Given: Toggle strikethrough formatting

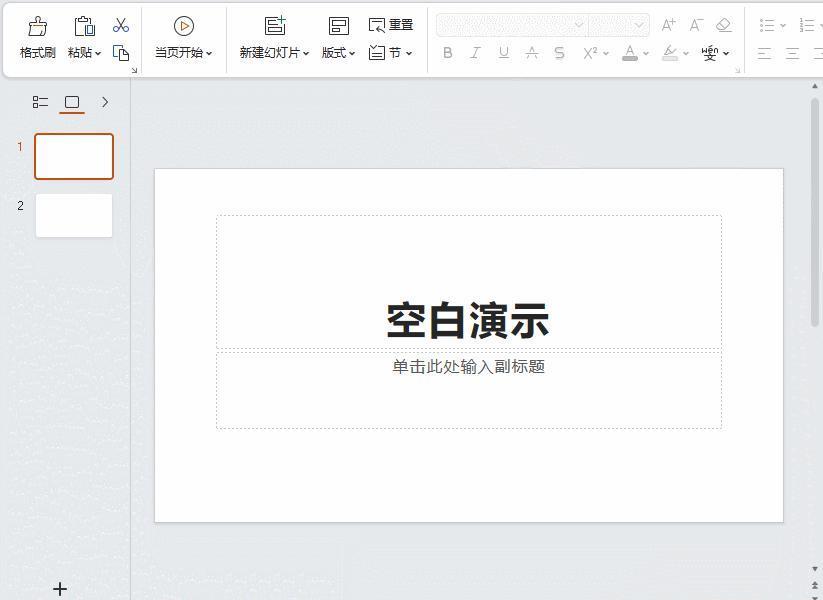Looking at the screenshot, I should pos(559,53).
